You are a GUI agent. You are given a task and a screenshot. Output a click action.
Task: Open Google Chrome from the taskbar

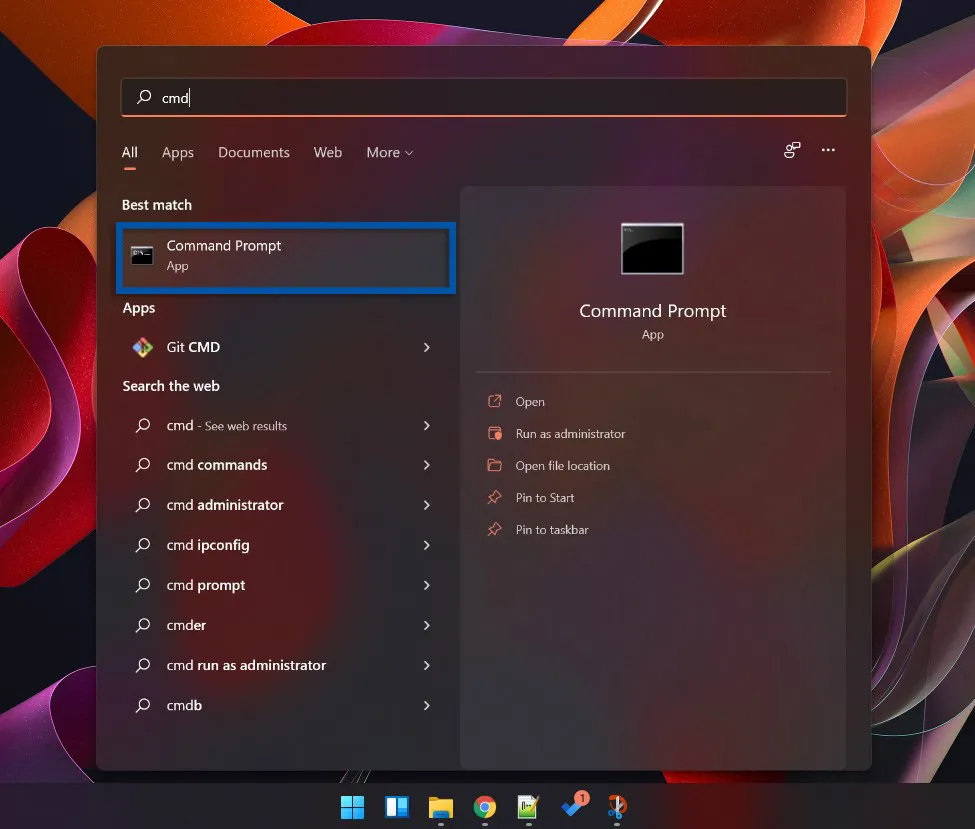484,807
